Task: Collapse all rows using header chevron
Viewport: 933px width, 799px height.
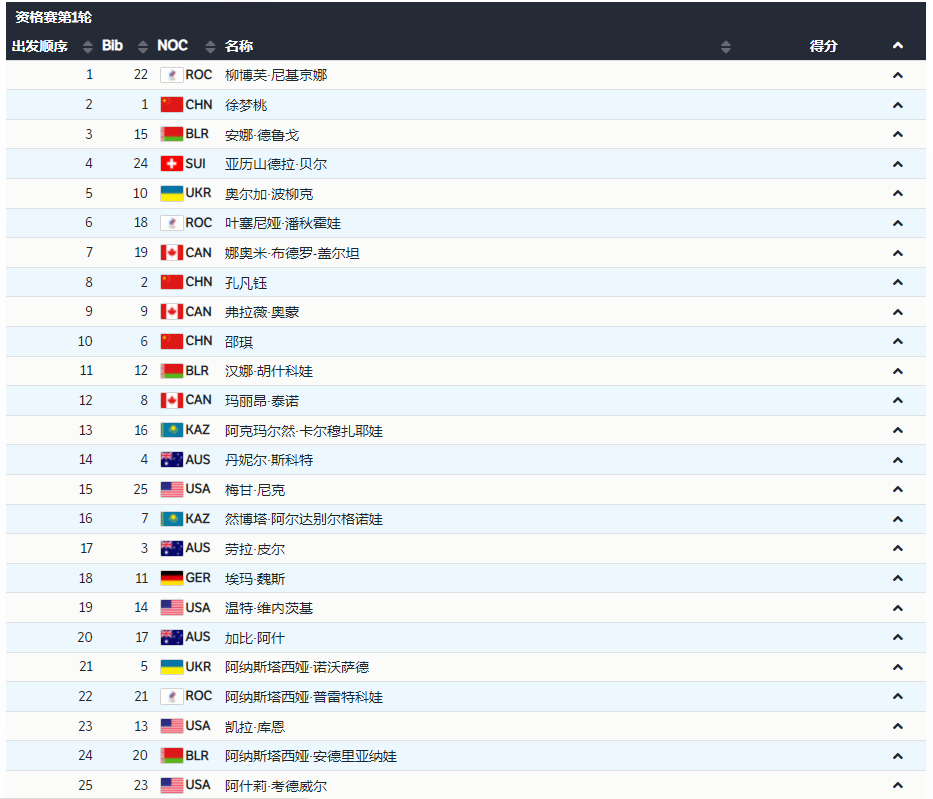Action: point(897,46)
